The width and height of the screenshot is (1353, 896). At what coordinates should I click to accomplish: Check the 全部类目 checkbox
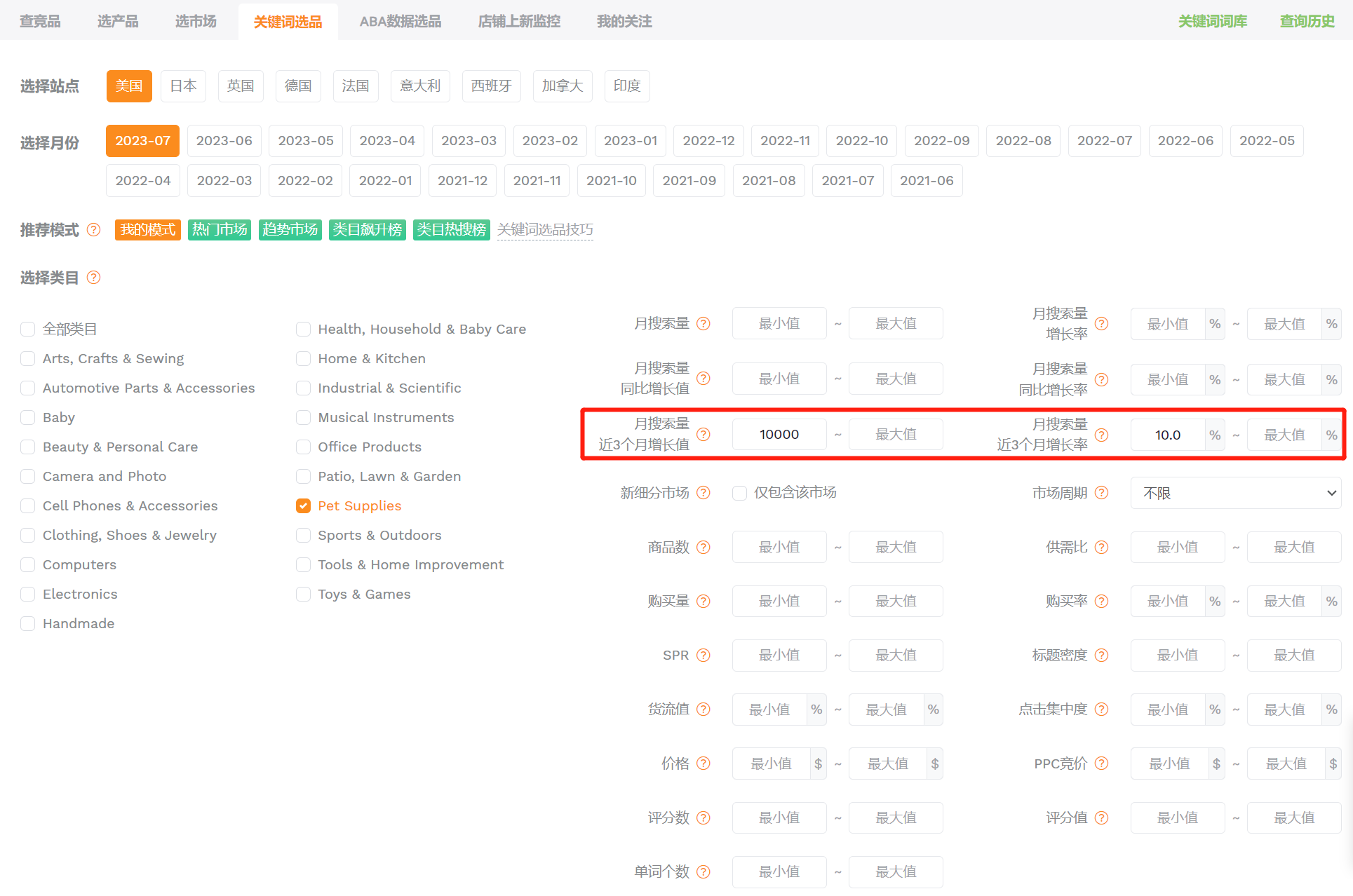click(28, 330)
